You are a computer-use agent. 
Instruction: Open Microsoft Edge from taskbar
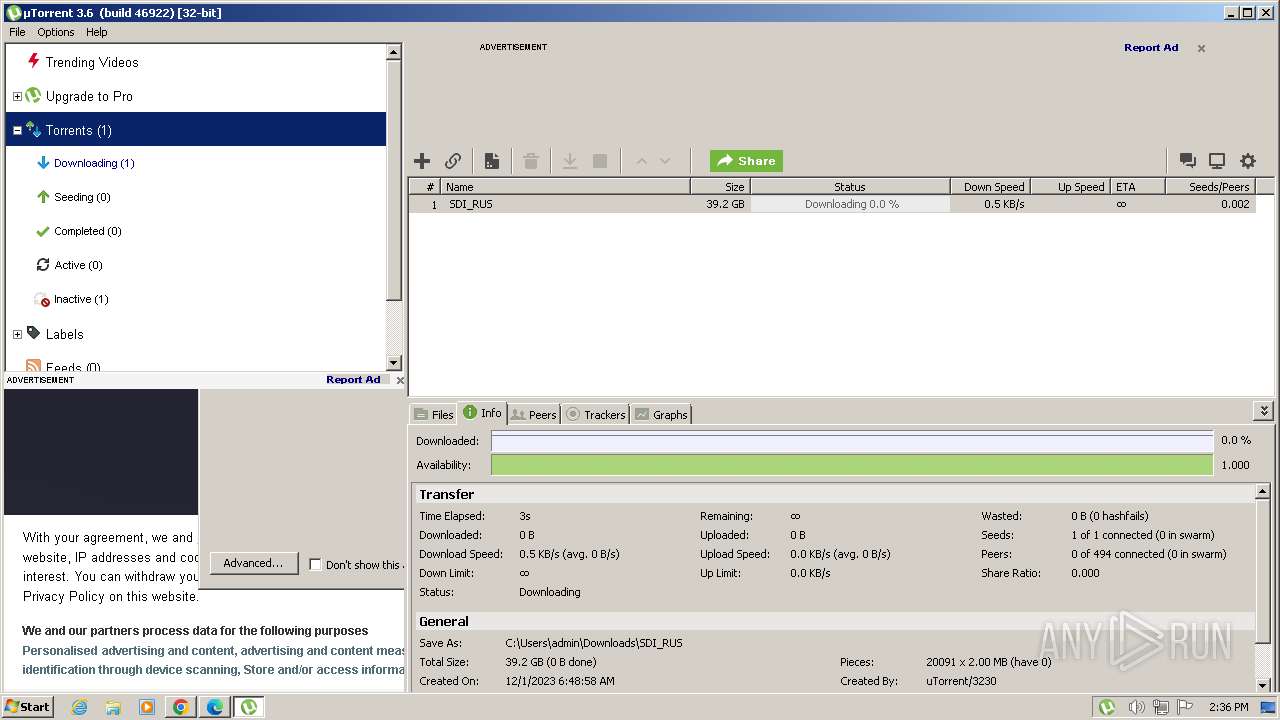pyautogui.click(x=215, y=707)
